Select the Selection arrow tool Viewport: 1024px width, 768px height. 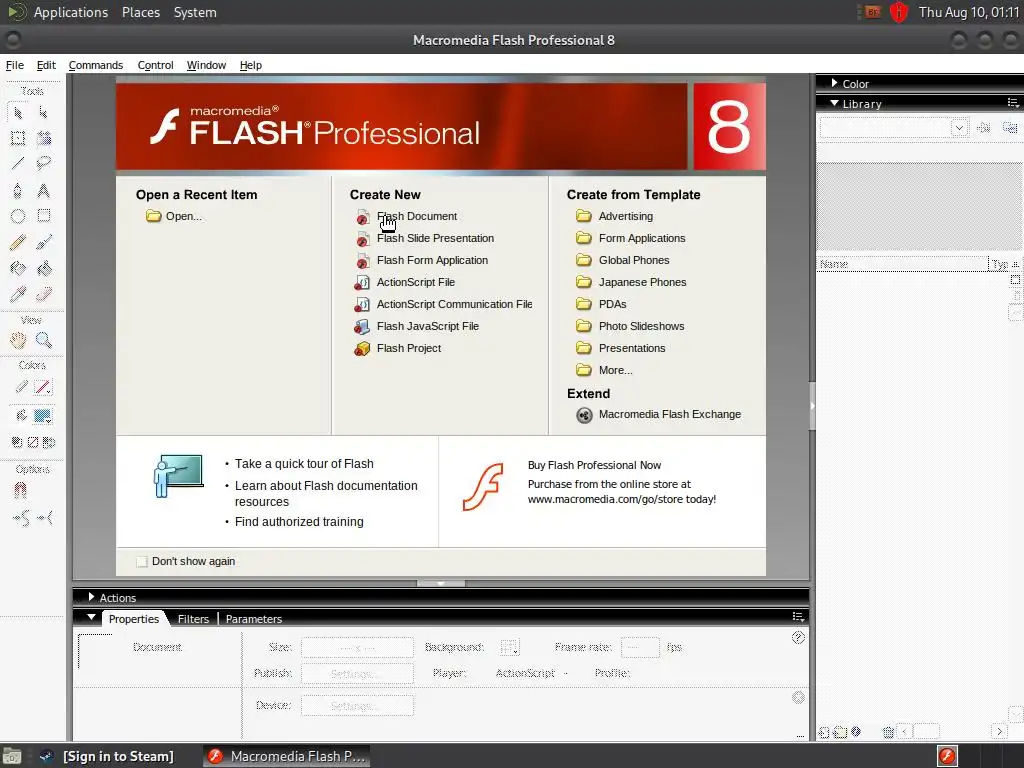(x=18, y=113)
